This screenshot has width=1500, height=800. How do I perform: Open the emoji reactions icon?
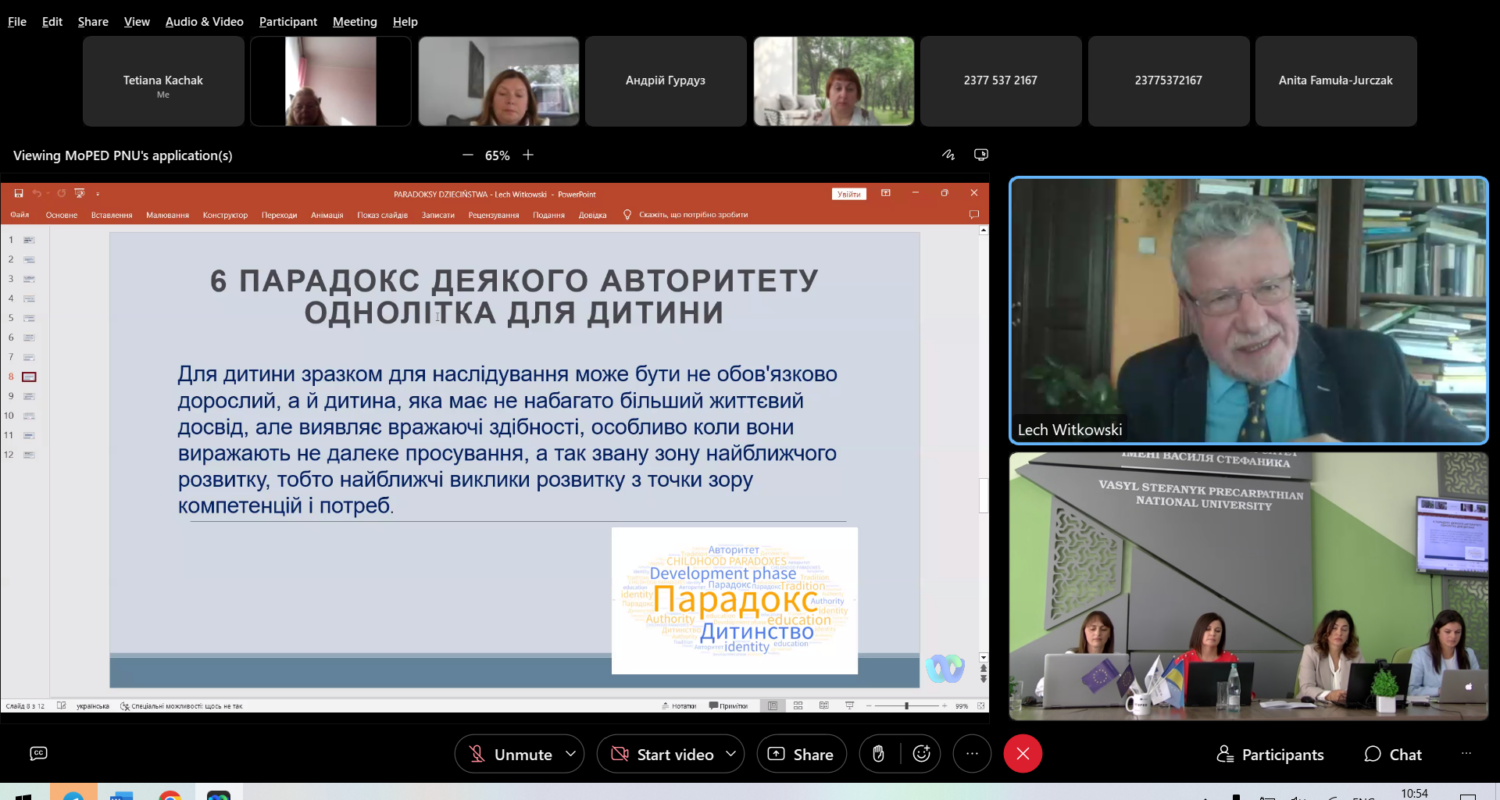(921, 754)
